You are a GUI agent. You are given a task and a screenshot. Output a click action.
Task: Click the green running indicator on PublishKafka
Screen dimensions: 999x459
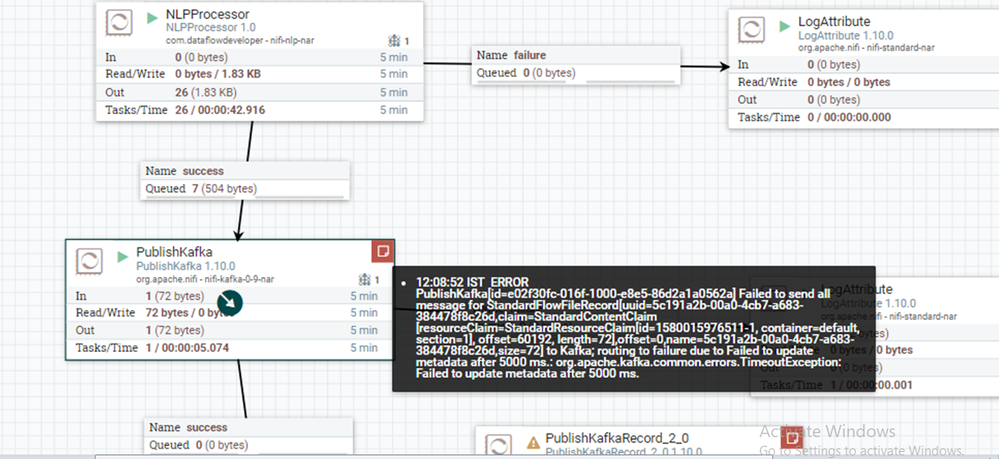[x=122, y=257]
